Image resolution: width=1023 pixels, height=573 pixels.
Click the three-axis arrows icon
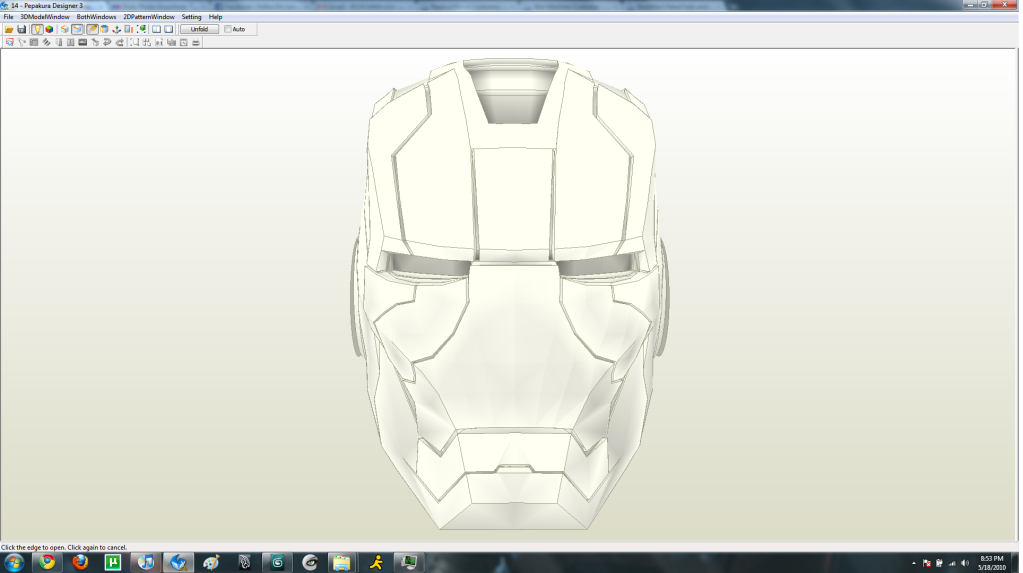click(x=117, y=29)
